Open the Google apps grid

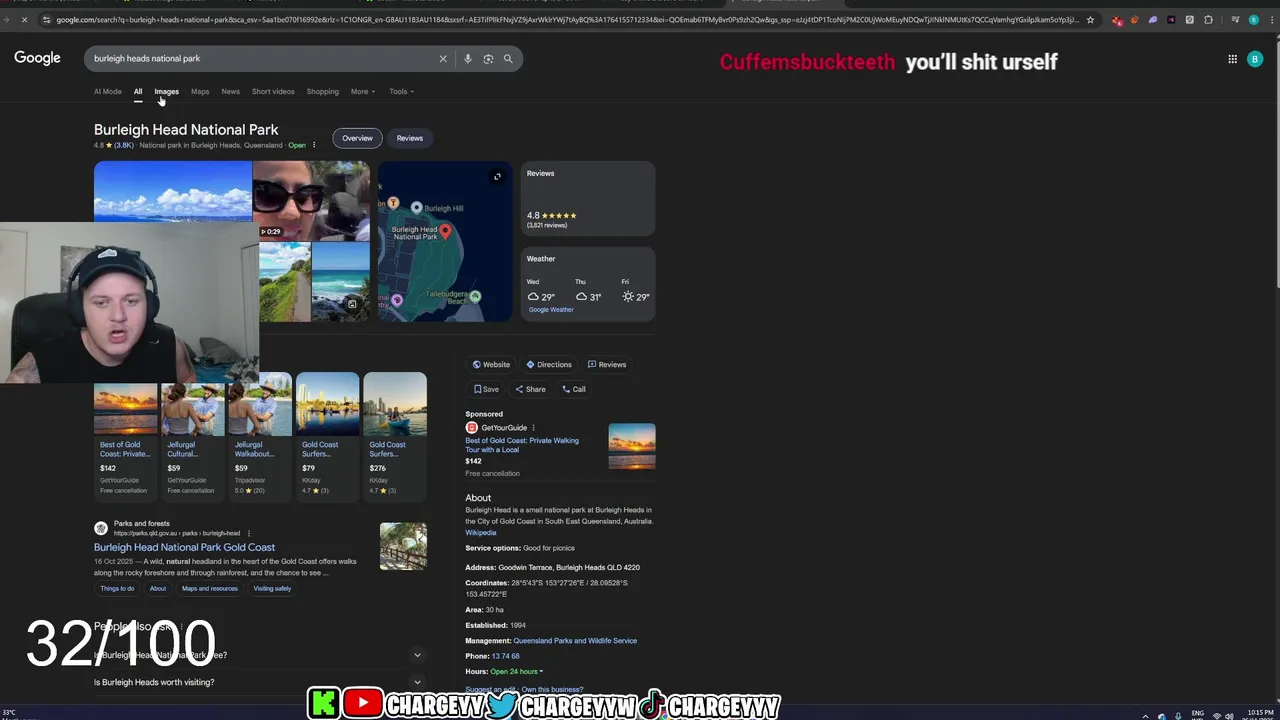[1232, 59]
